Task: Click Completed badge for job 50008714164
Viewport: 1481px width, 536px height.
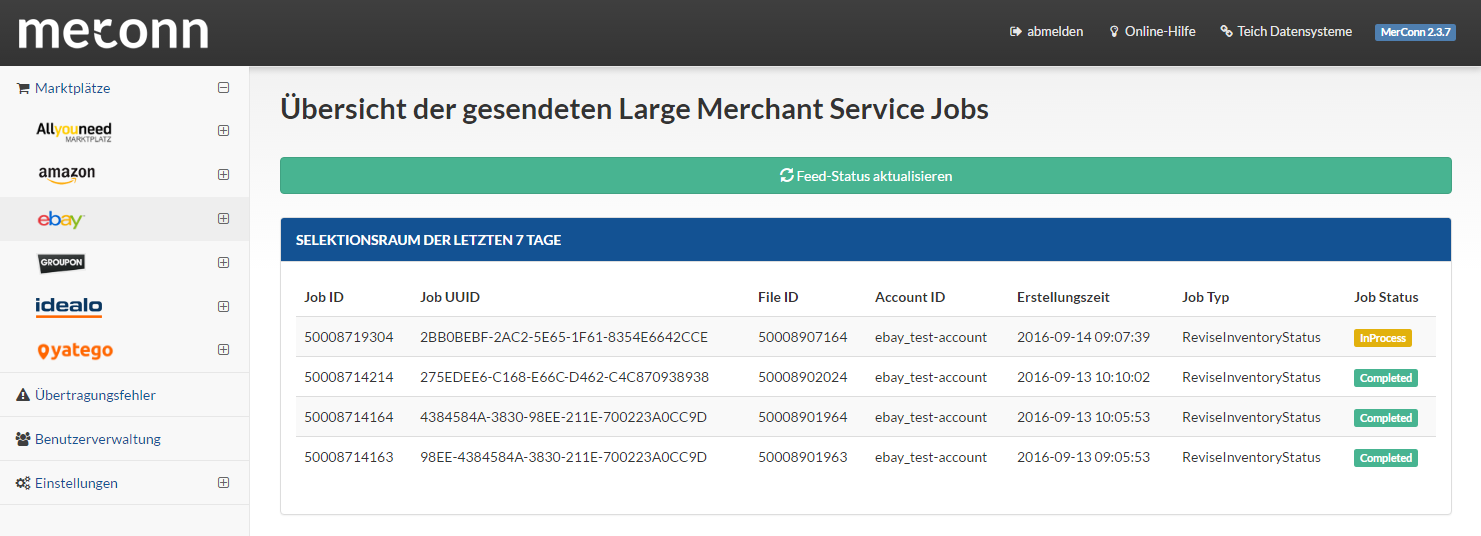Action: point(1386,418)
